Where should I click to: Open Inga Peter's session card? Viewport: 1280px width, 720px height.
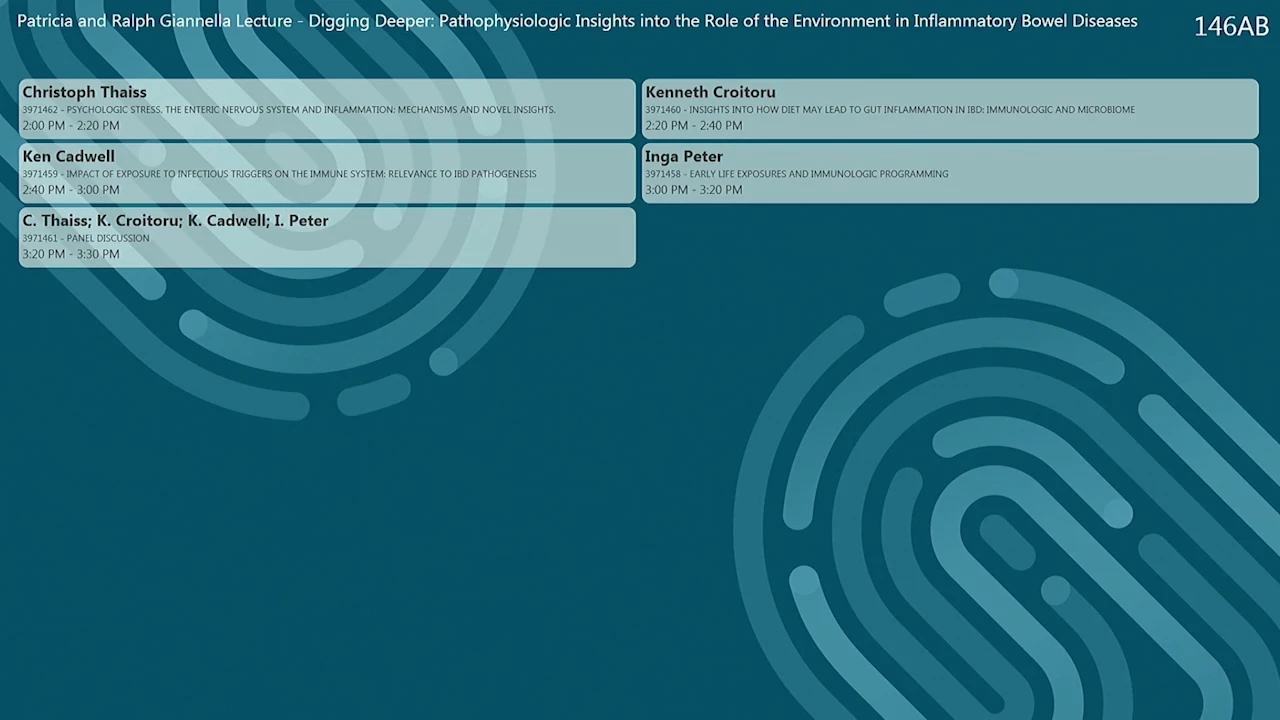(950, 173)
